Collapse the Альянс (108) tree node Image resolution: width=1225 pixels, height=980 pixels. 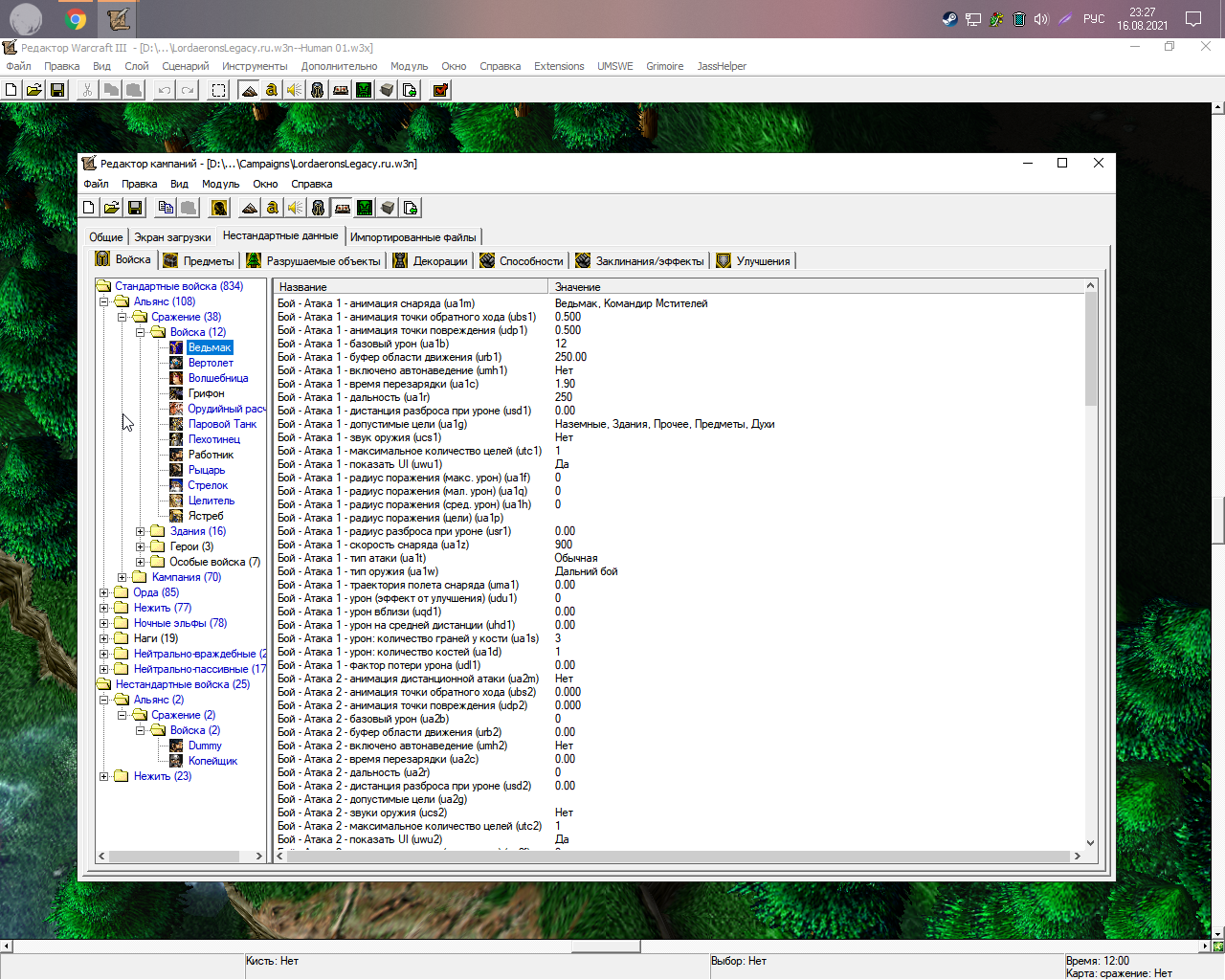pos(103,301)
